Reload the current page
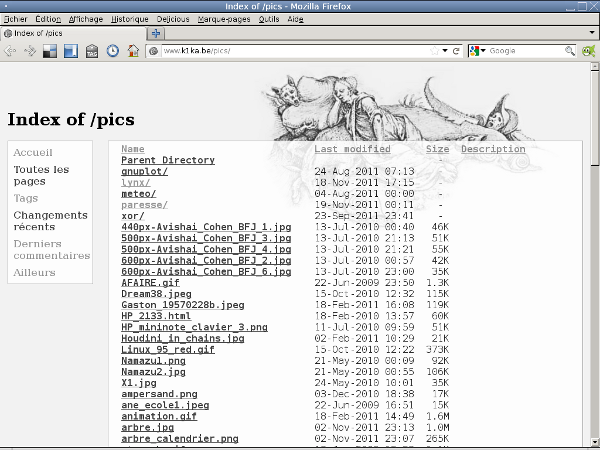Screen dimensions: 600x450 click(456, 51)
